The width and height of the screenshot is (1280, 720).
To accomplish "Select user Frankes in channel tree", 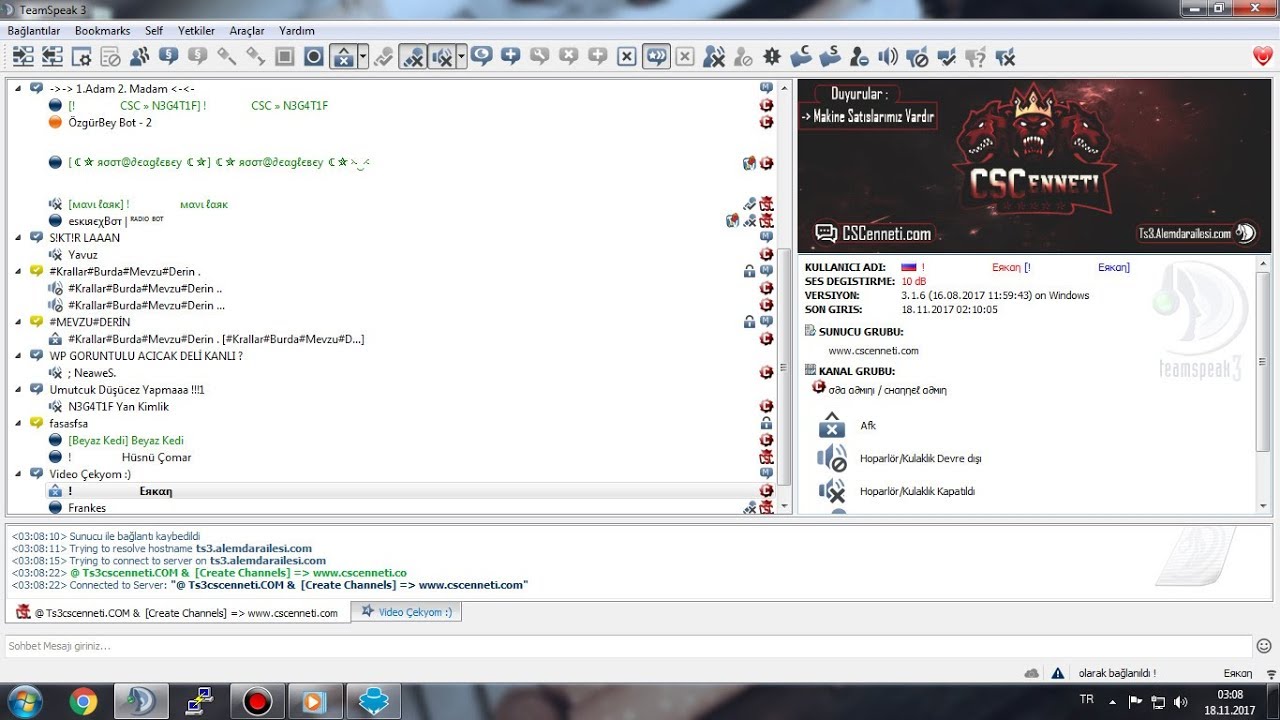I will tap(87, 508).
